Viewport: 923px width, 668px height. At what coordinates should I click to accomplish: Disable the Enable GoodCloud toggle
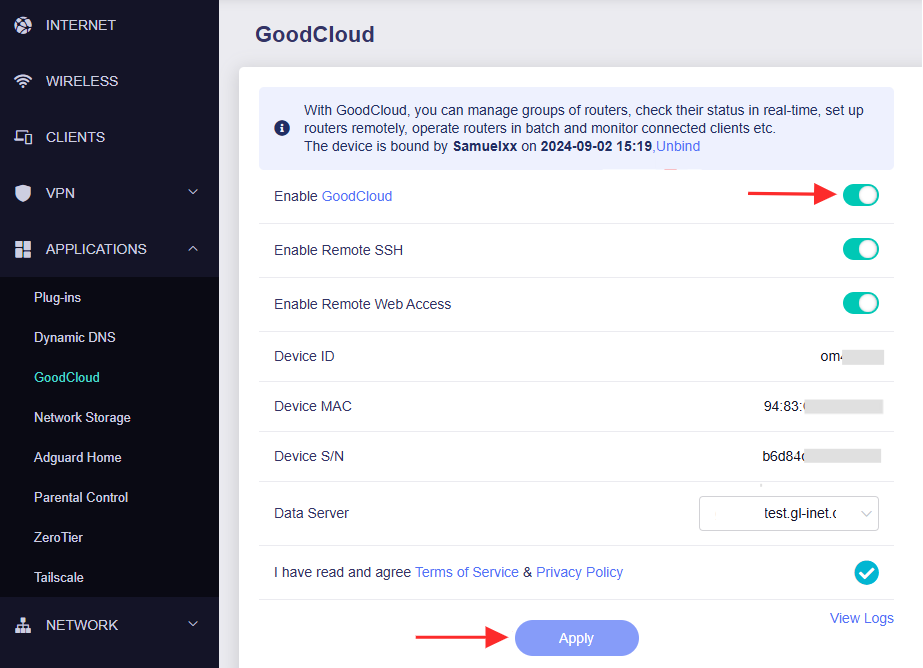coord(860,195)
